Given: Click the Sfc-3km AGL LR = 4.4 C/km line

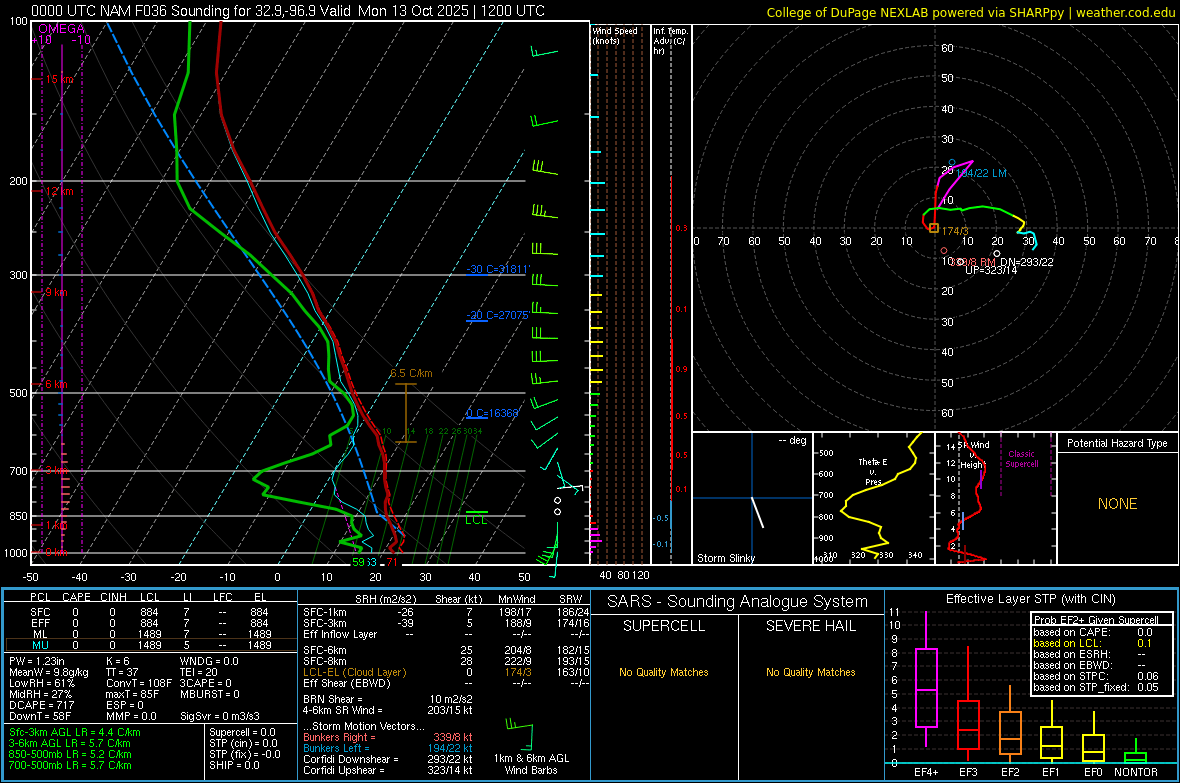Looking at the screenshot, I should click(75, 732).
